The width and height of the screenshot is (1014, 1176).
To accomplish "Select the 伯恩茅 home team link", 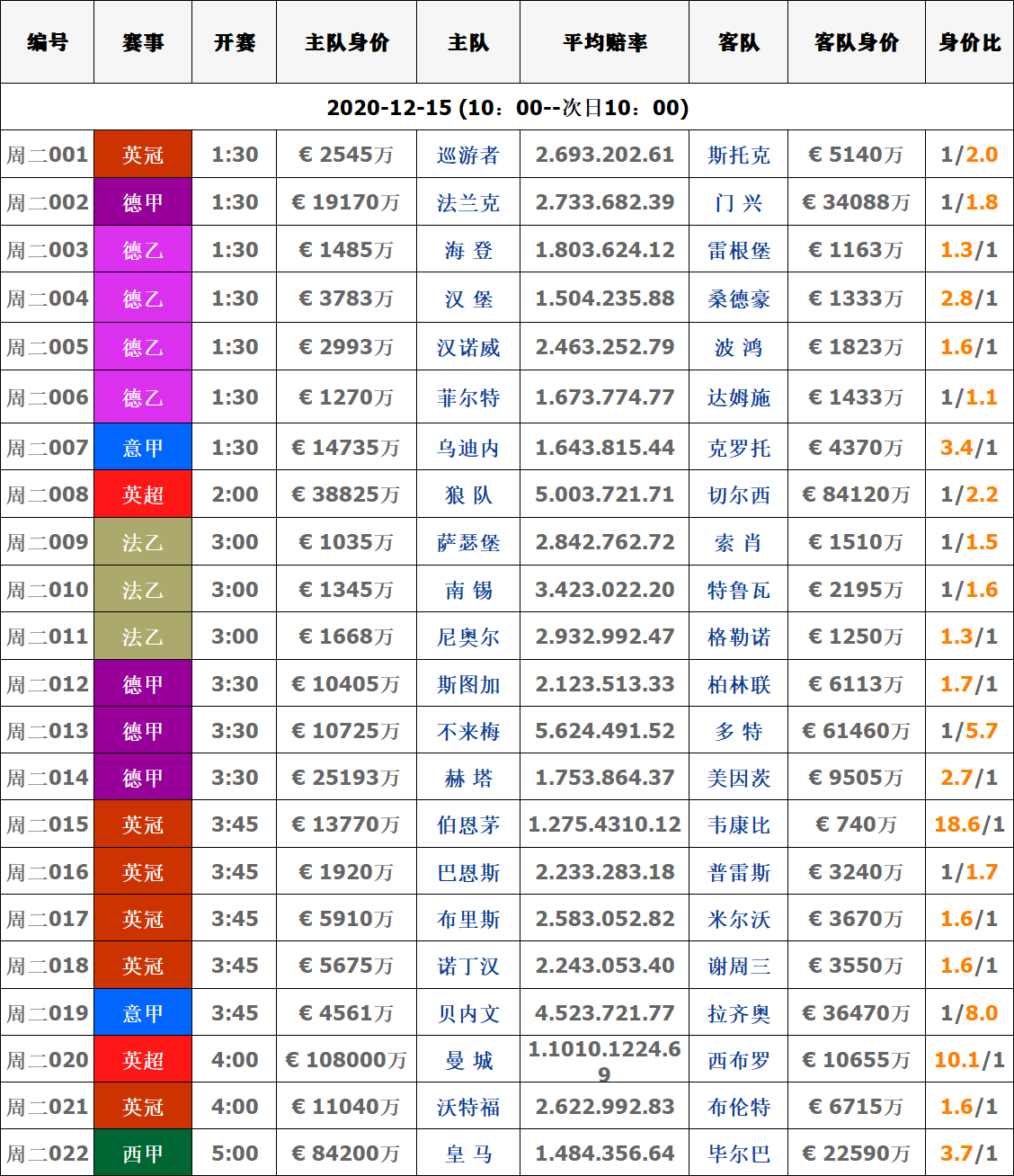I will click(x=467, y=825).
